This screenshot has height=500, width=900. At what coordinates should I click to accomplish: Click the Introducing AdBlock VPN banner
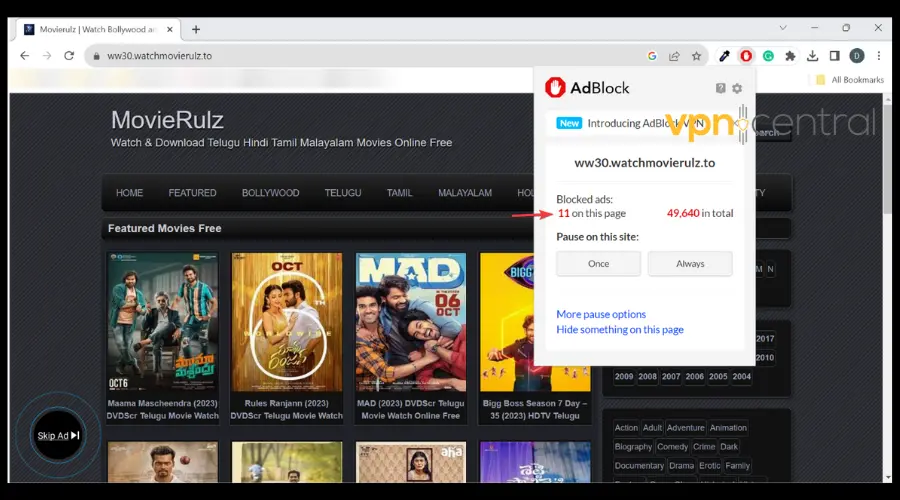(645, 123)
